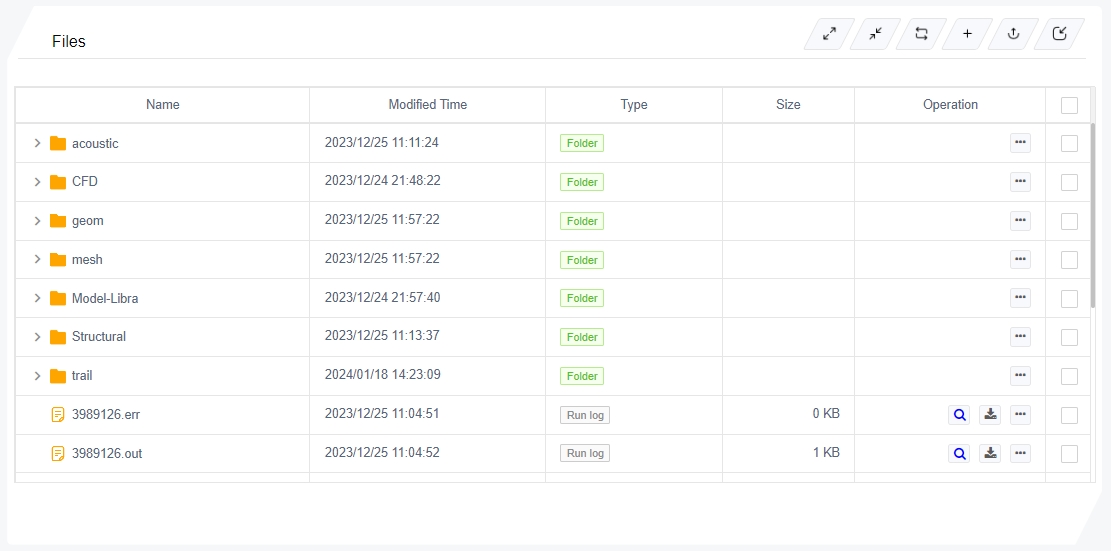Expand the geom folder chevron
The image size is (1111, 551).
(38, 221)
